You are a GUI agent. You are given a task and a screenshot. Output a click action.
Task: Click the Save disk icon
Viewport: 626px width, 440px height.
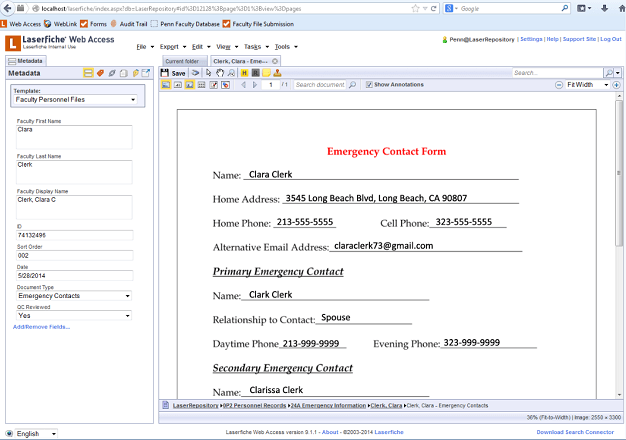pyautogui.click(x=164, y=73)
